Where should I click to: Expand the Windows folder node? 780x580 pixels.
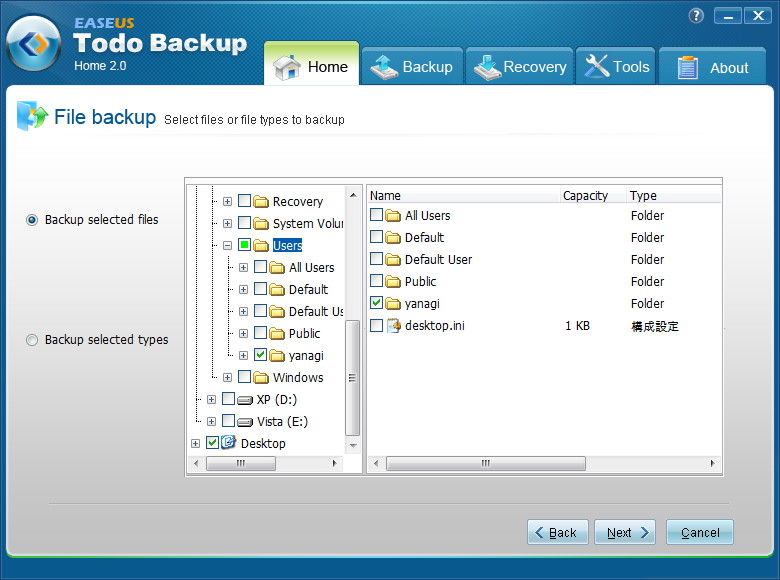(x=227, y=378)
